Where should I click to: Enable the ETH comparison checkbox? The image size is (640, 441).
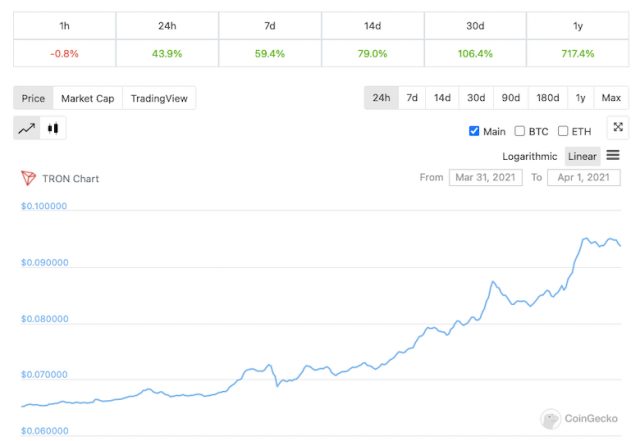click(563, 131)
